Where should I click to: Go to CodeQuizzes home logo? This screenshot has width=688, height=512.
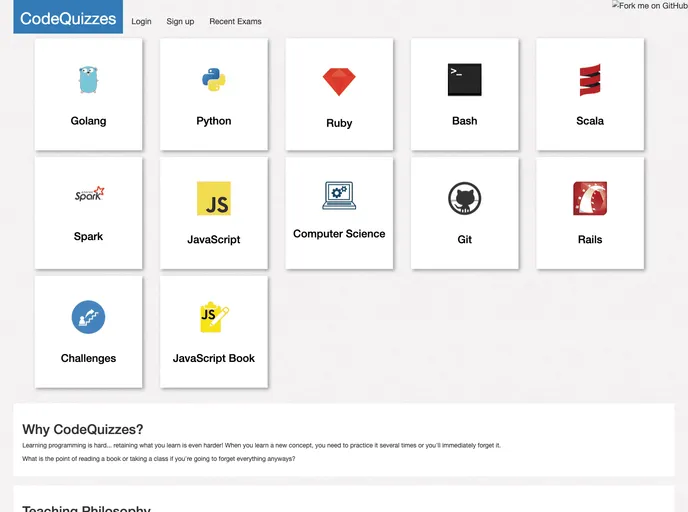[x=68, y=18]
